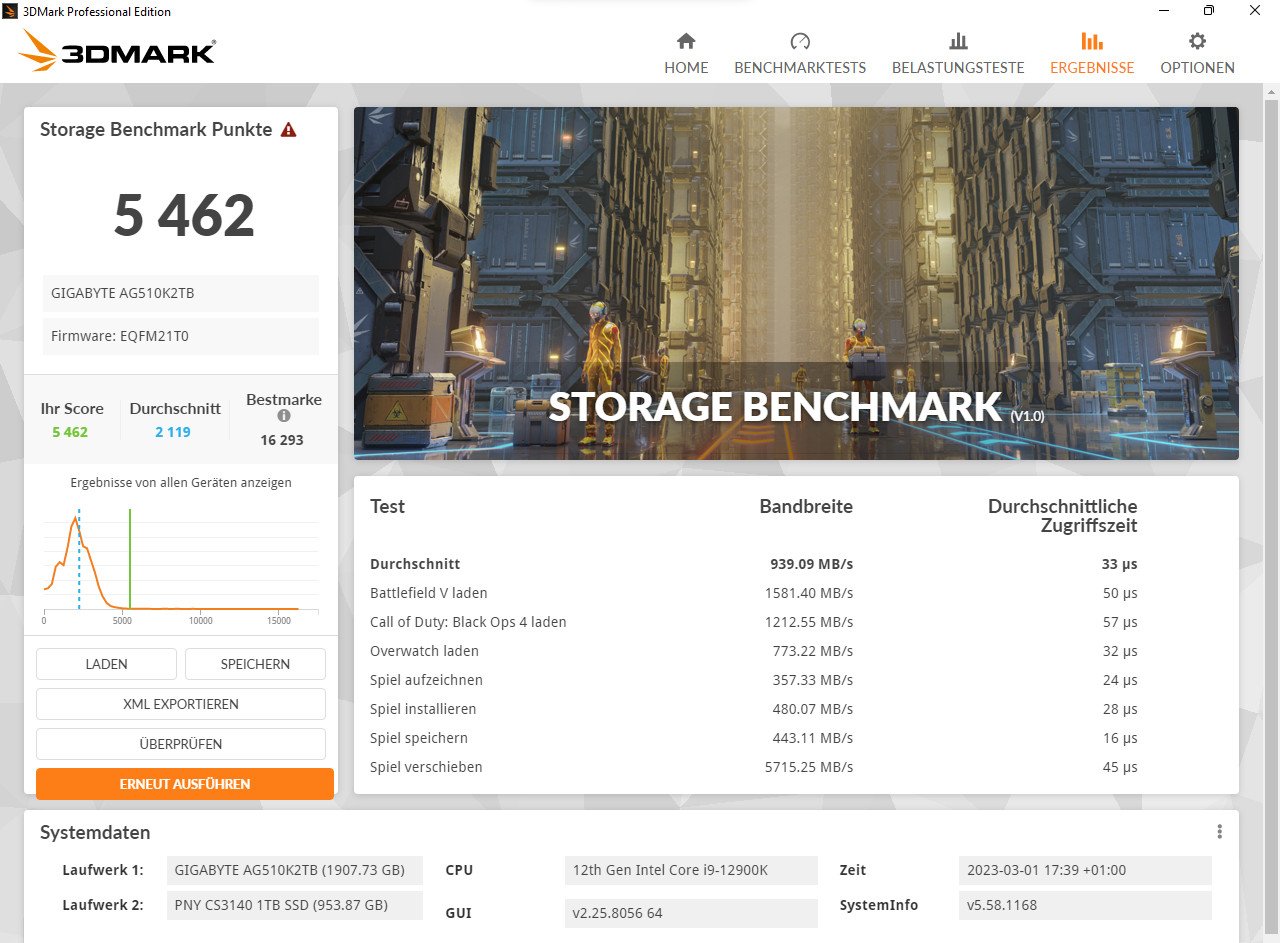1280x943 pixels.
Task: Click the SystemInfo v5.58.1168 field
Action: click(x=1085, y=906)
